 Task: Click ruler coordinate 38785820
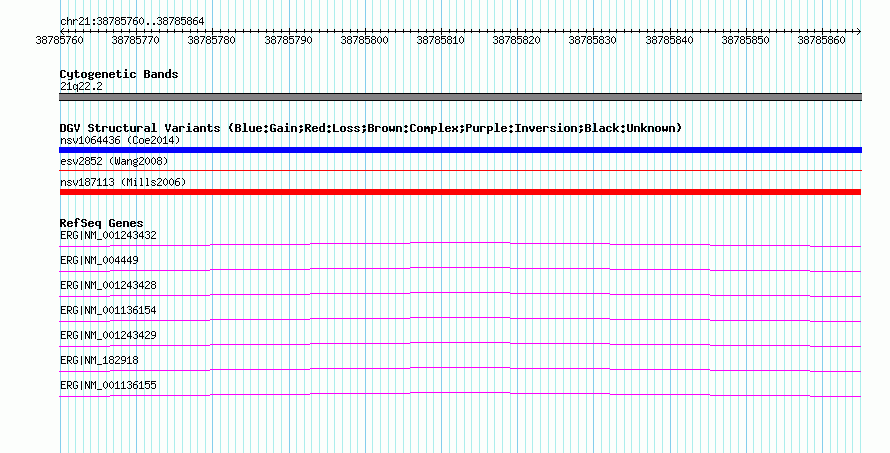[517, 40]
